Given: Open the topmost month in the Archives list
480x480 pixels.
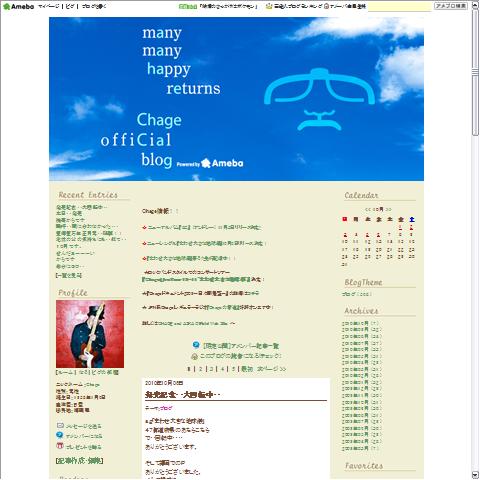Looking at the screenshot, I should [x=361, y=323].
